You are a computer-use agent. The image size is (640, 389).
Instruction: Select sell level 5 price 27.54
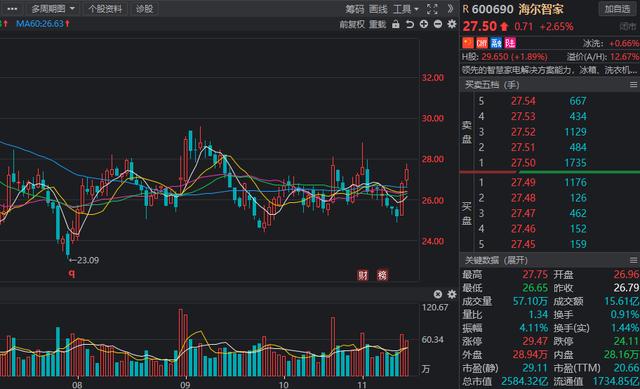click(x=523, y=101)
